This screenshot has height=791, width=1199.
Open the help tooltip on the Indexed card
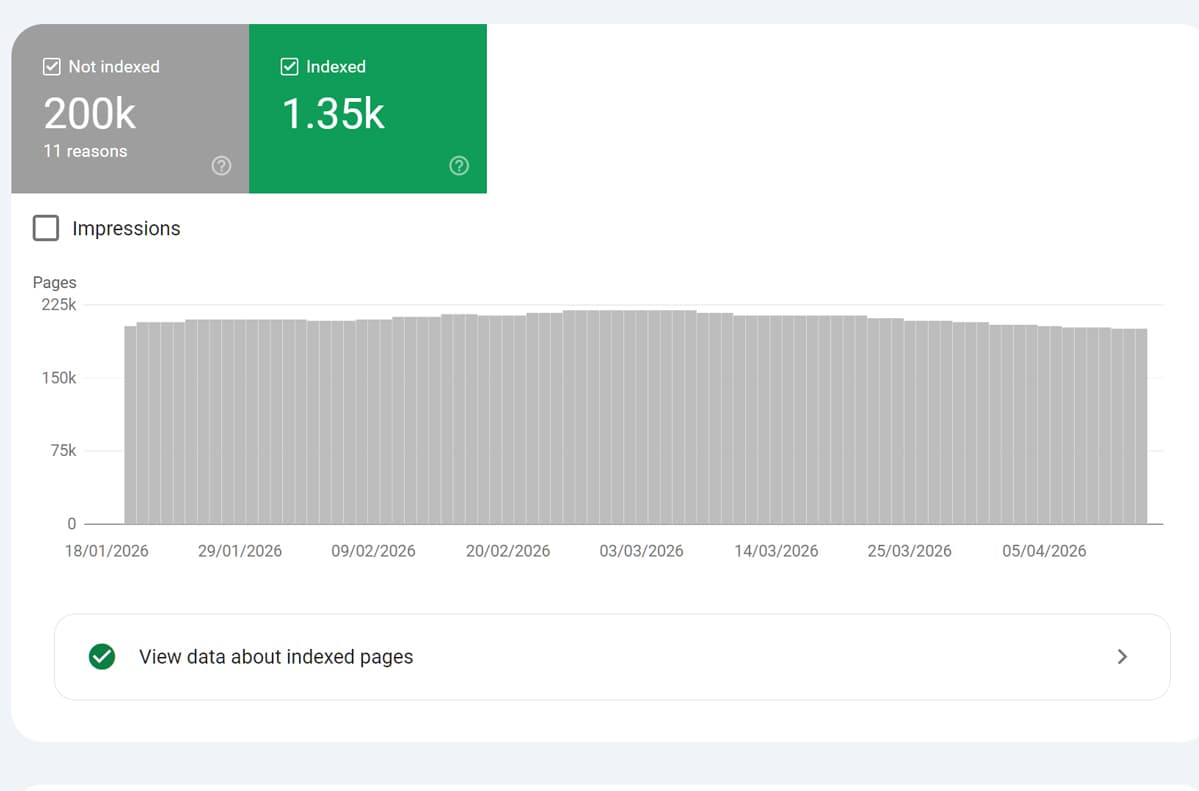[459, 166]
